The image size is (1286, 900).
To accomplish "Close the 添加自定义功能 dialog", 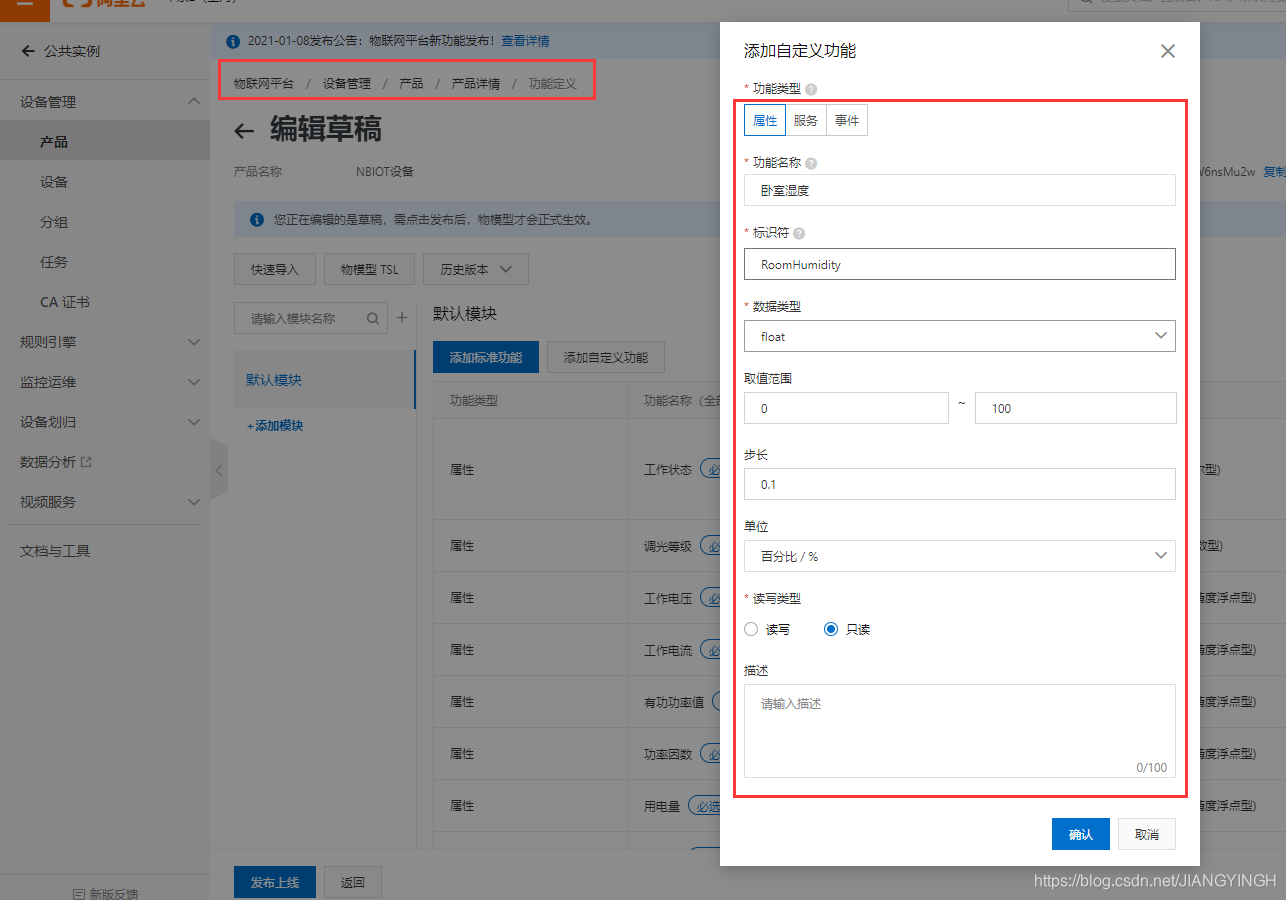I will click(x=1167, y=51).
